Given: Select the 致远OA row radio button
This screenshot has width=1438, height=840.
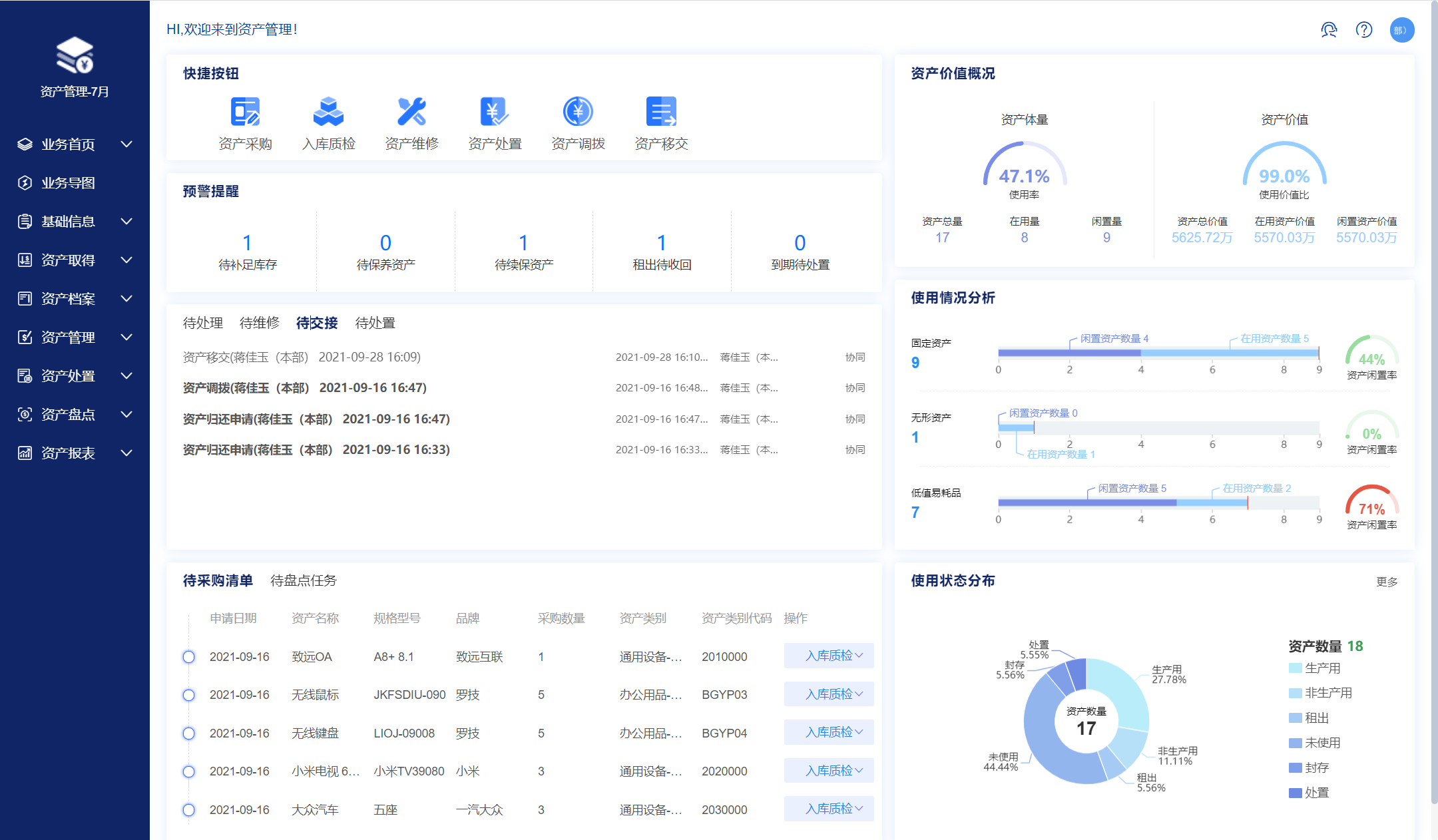Looking at the screenshot, I should pos(189,657).
